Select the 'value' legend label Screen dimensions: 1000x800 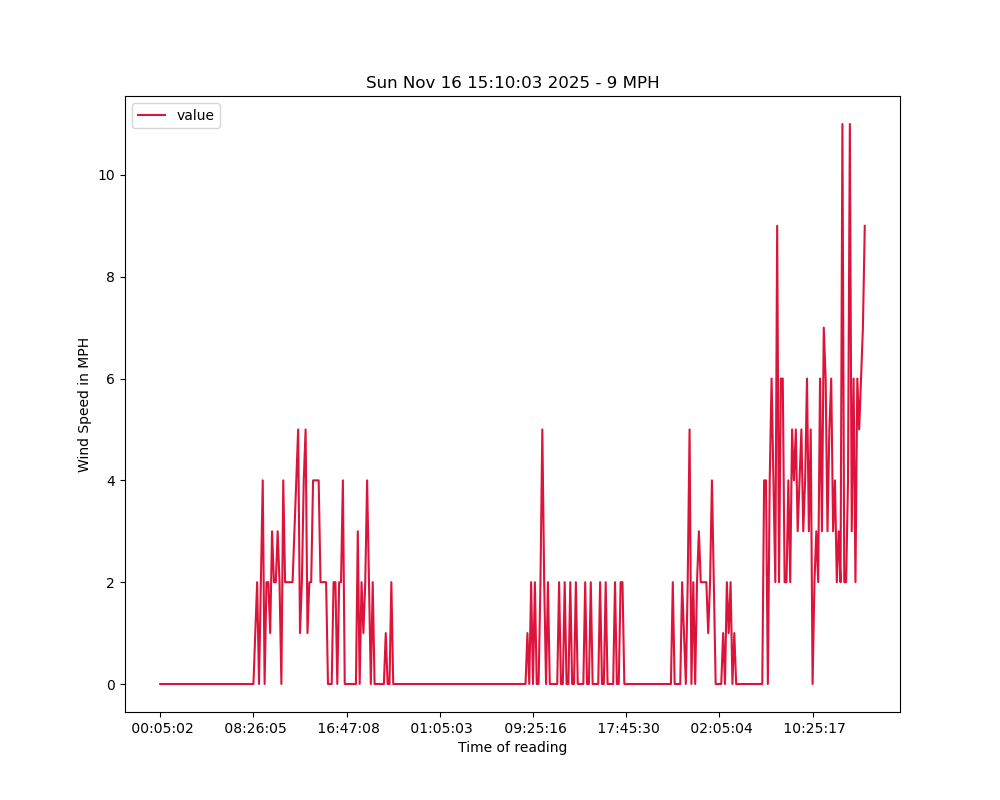[x=195, y=116]
